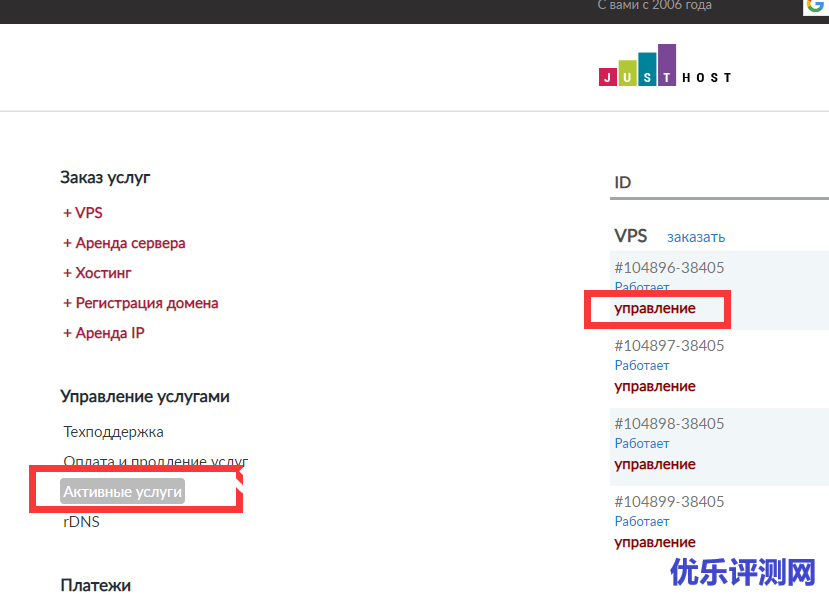Open the + VPS order link

point(83,213)
